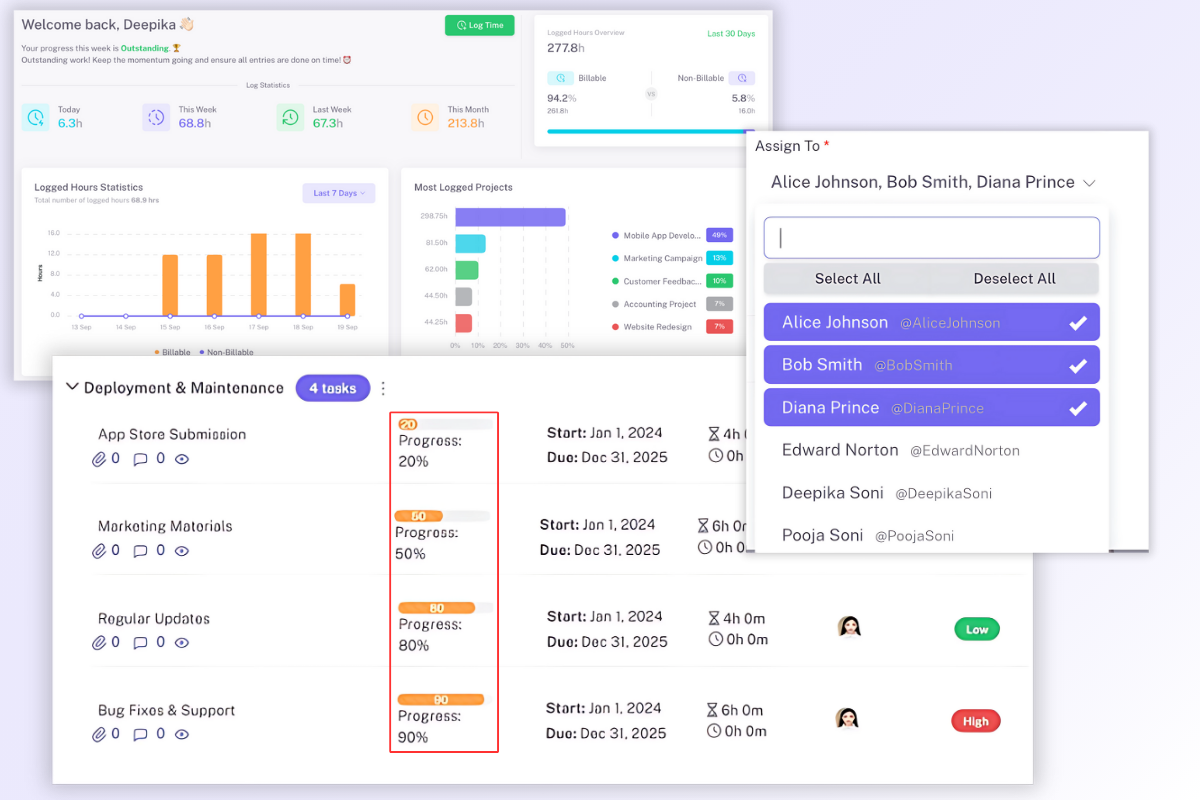Image resolution: width=1200 pixels, height=800 pixels.
Task: Open the three-dot menu beside 4 tasks
Action: click(383, 388)
